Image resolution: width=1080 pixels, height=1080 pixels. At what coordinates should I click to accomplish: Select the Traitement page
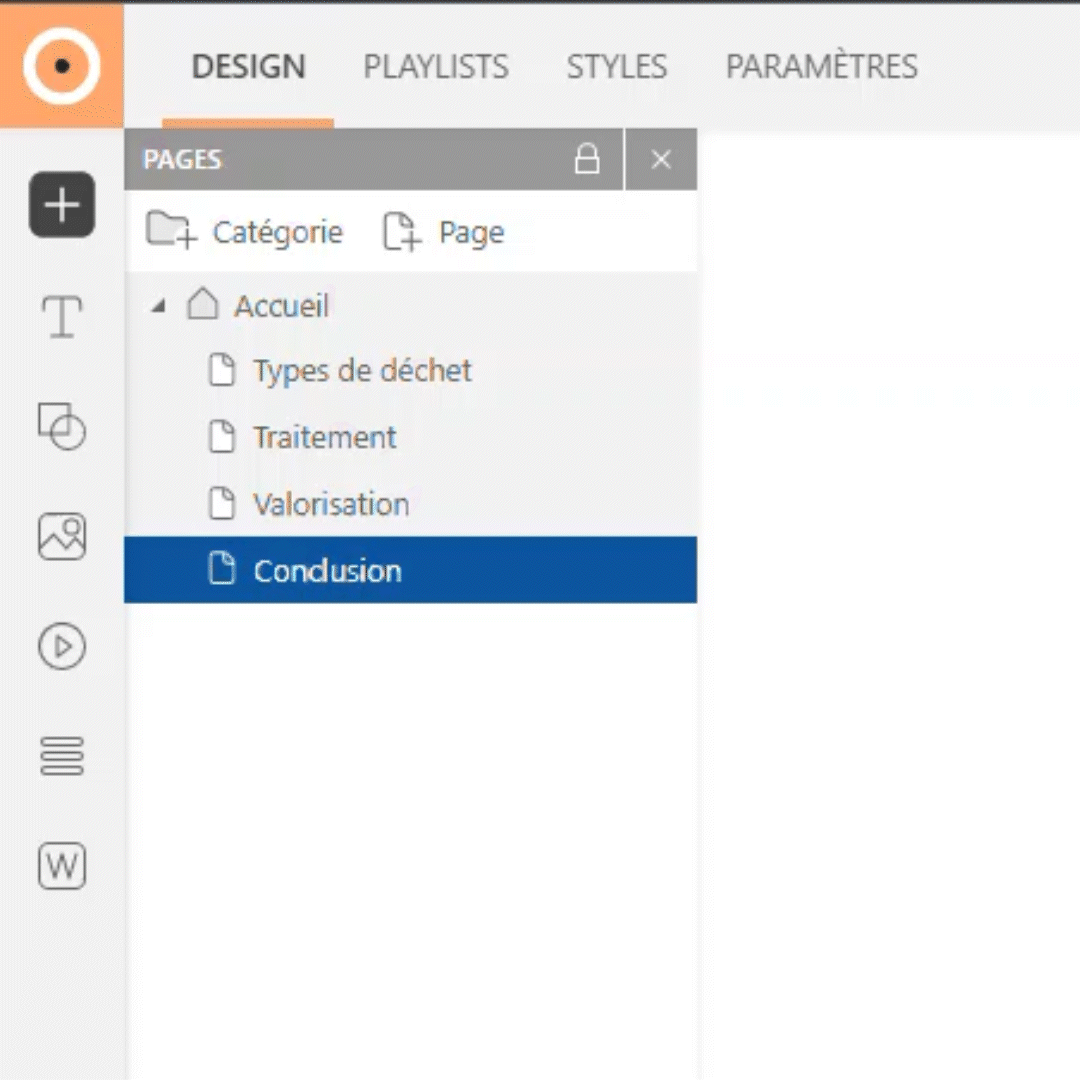click(323, 437)
